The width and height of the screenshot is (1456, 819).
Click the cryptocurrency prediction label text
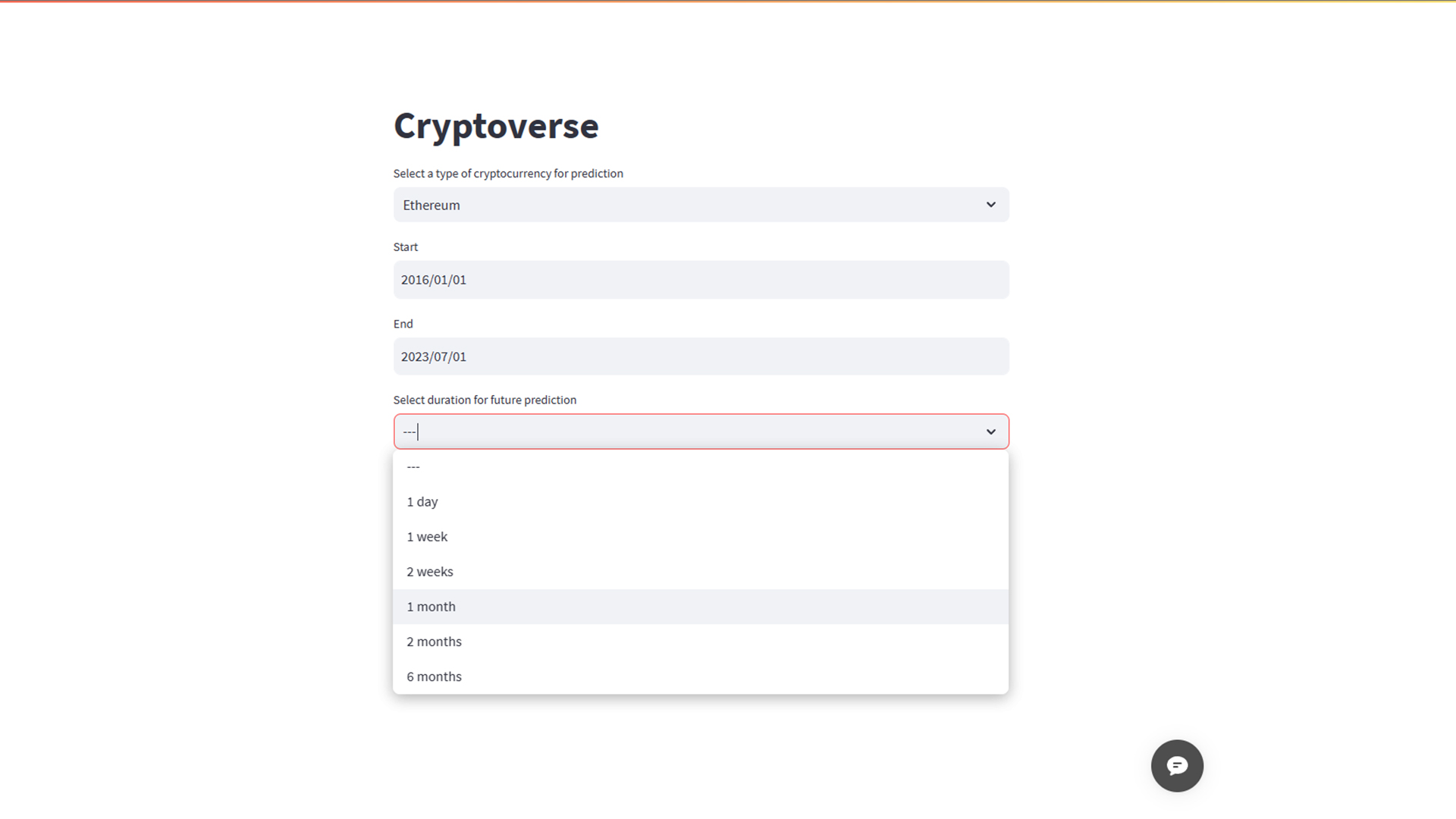[508, 173]
